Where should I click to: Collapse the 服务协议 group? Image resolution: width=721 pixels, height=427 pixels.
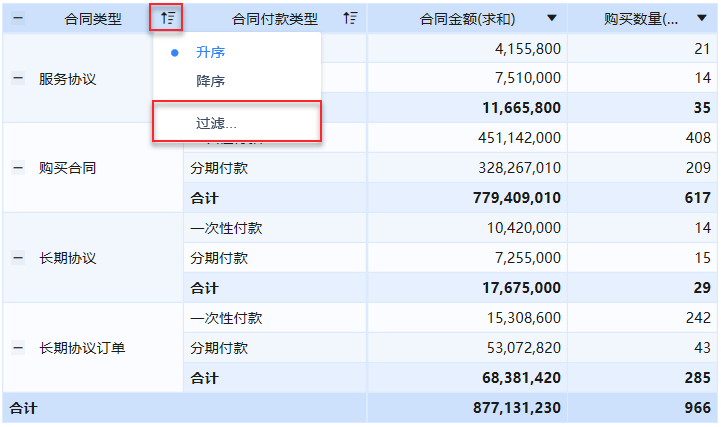click(18, 79)
